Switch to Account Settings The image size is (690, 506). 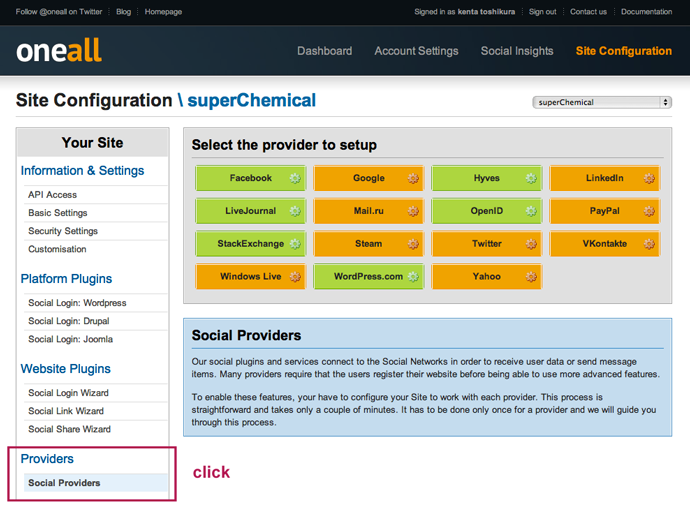click(x=416, y=51)
